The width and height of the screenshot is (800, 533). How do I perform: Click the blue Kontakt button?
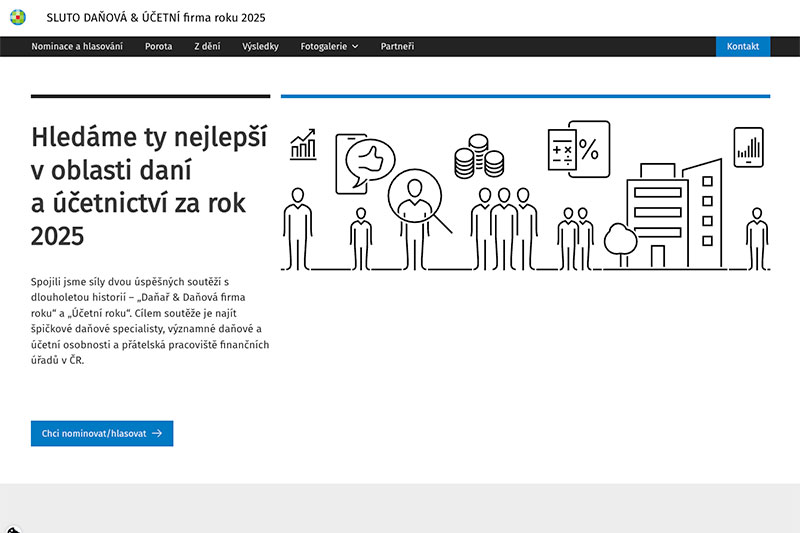coord(742,46)
